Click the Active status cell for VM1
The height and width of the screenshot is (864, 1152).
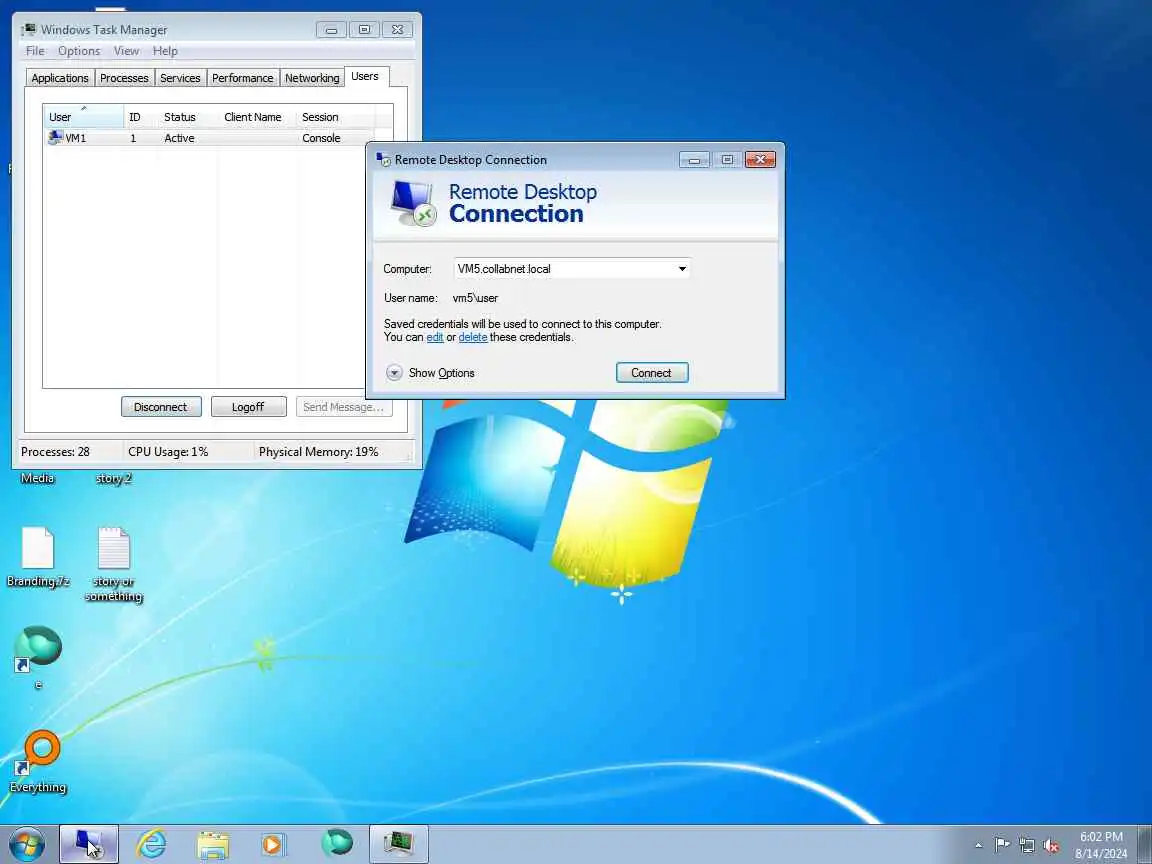[x=179, y=138]
